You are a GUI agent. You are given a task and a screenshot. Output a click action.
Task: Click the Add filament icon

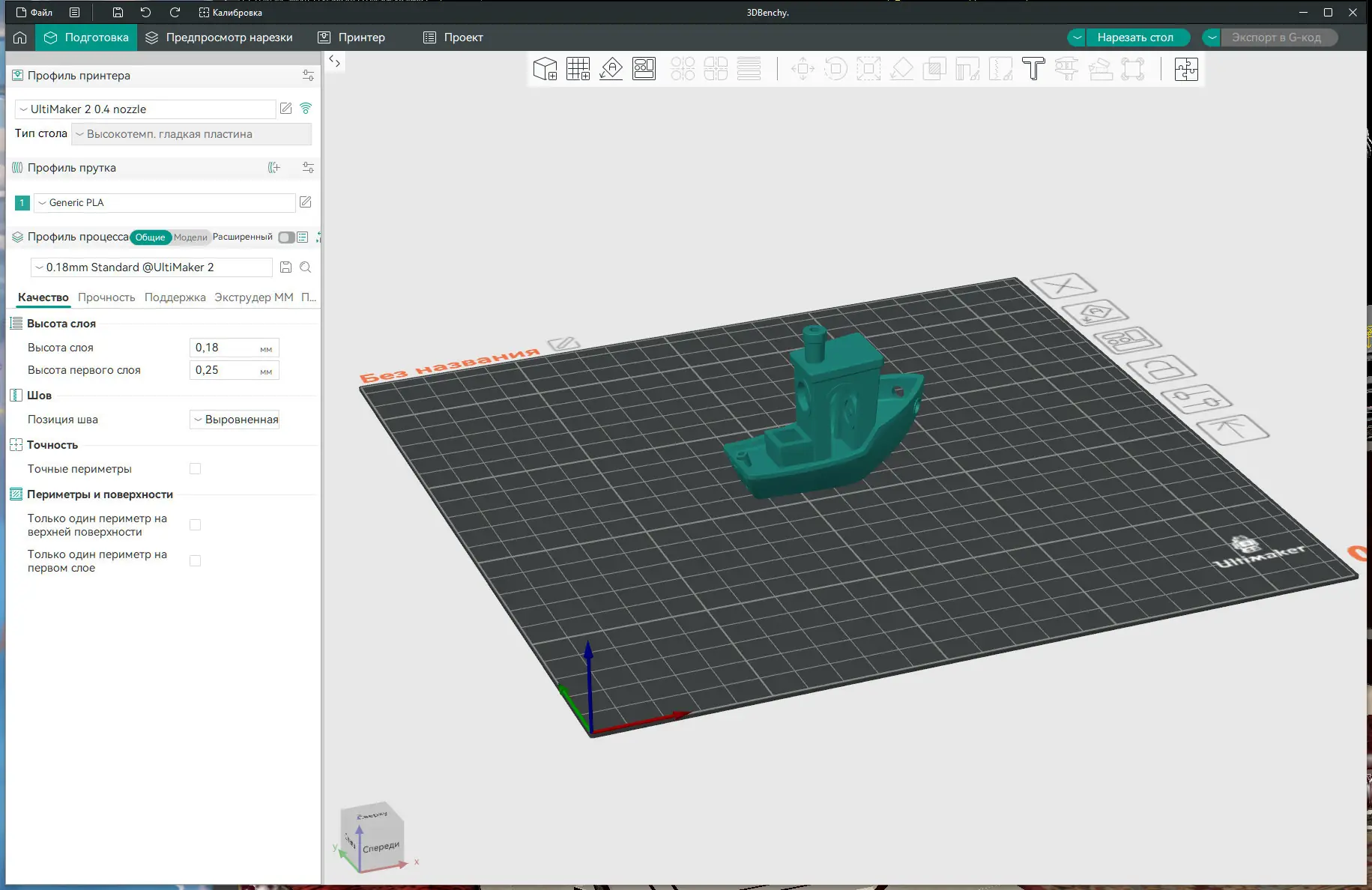click(x=274, y=168)
